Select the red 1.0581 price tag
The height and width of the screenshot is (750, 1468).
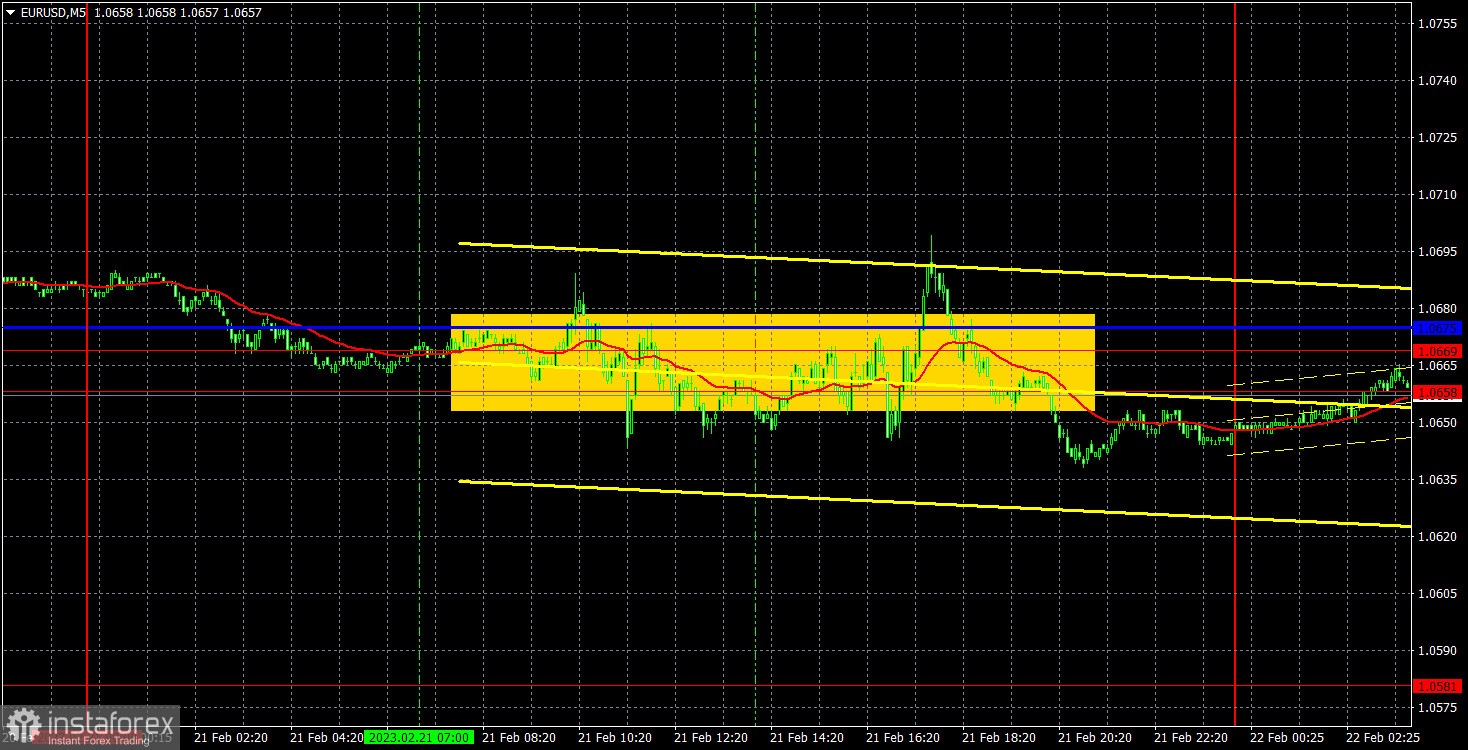coord(1438,686)
